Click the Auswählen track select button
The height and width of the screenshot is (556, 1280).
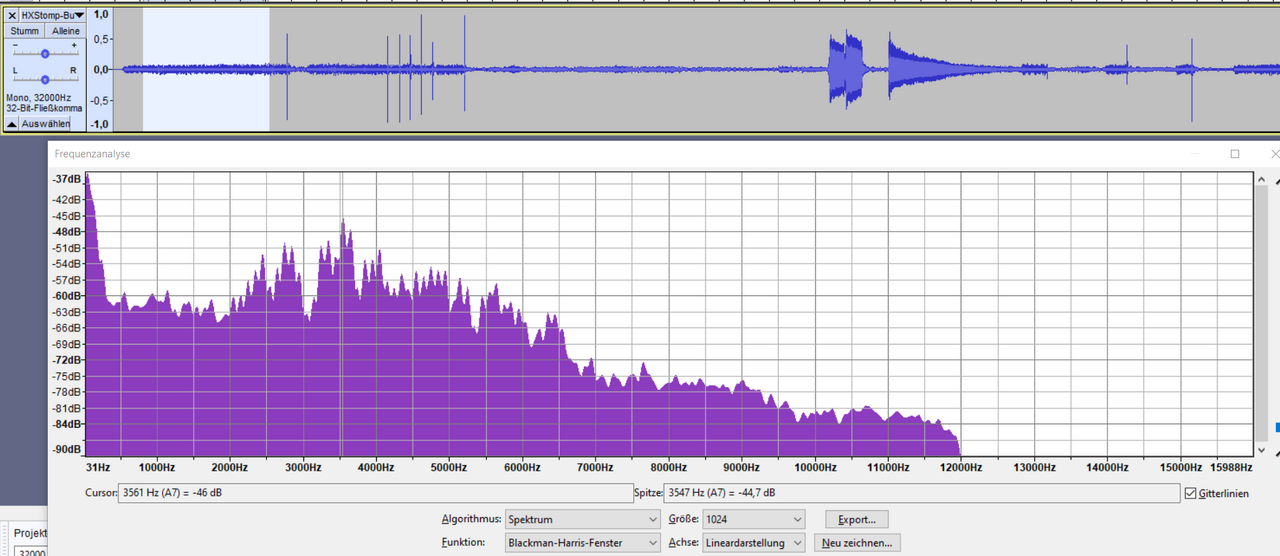(46, 124)
